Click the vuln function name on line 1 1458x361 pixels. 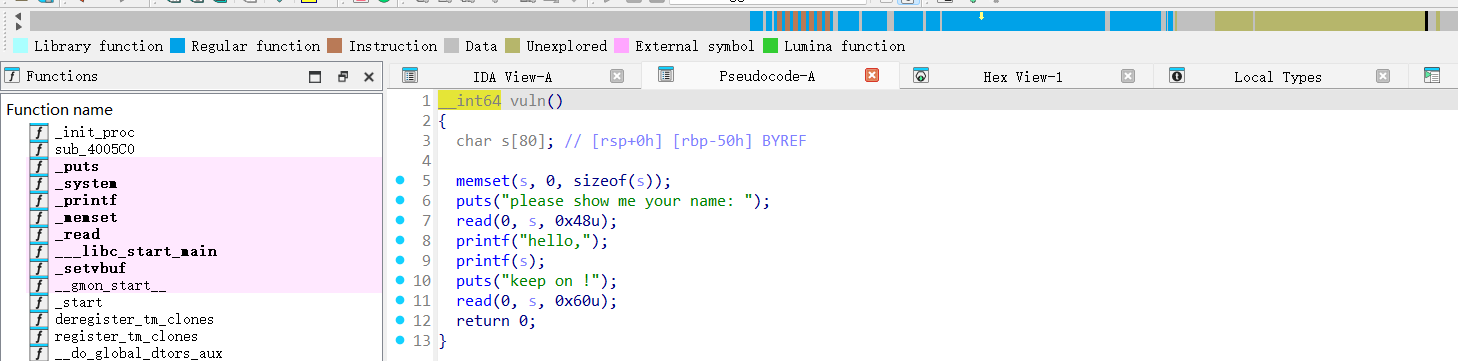point(529,101)
